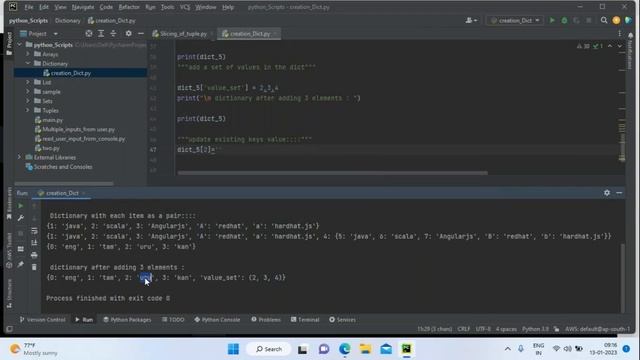Open Services tool window

click(x=342, y=320)
